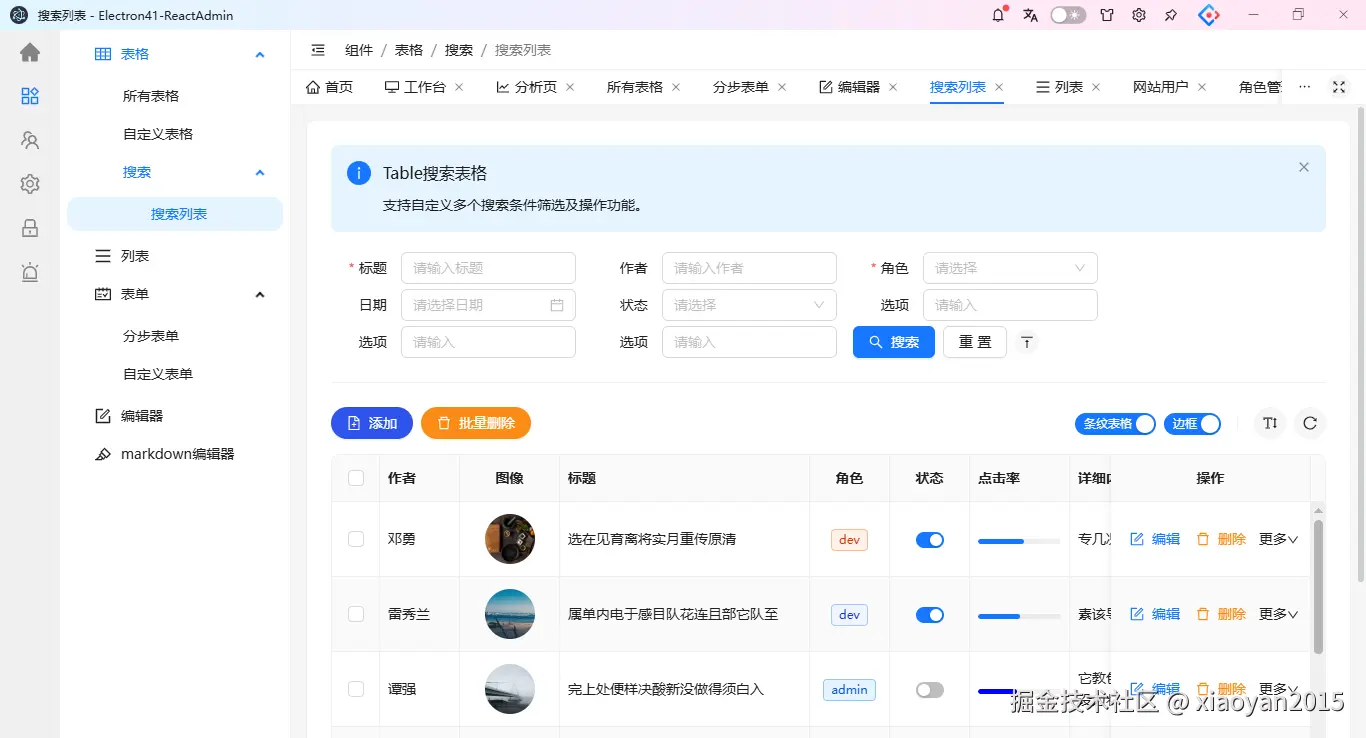This screenshot has width=1366, height=738.
Task: Toggle the 条纹表格 switch
Action: pyautogui.click(x=1115, y=424)
